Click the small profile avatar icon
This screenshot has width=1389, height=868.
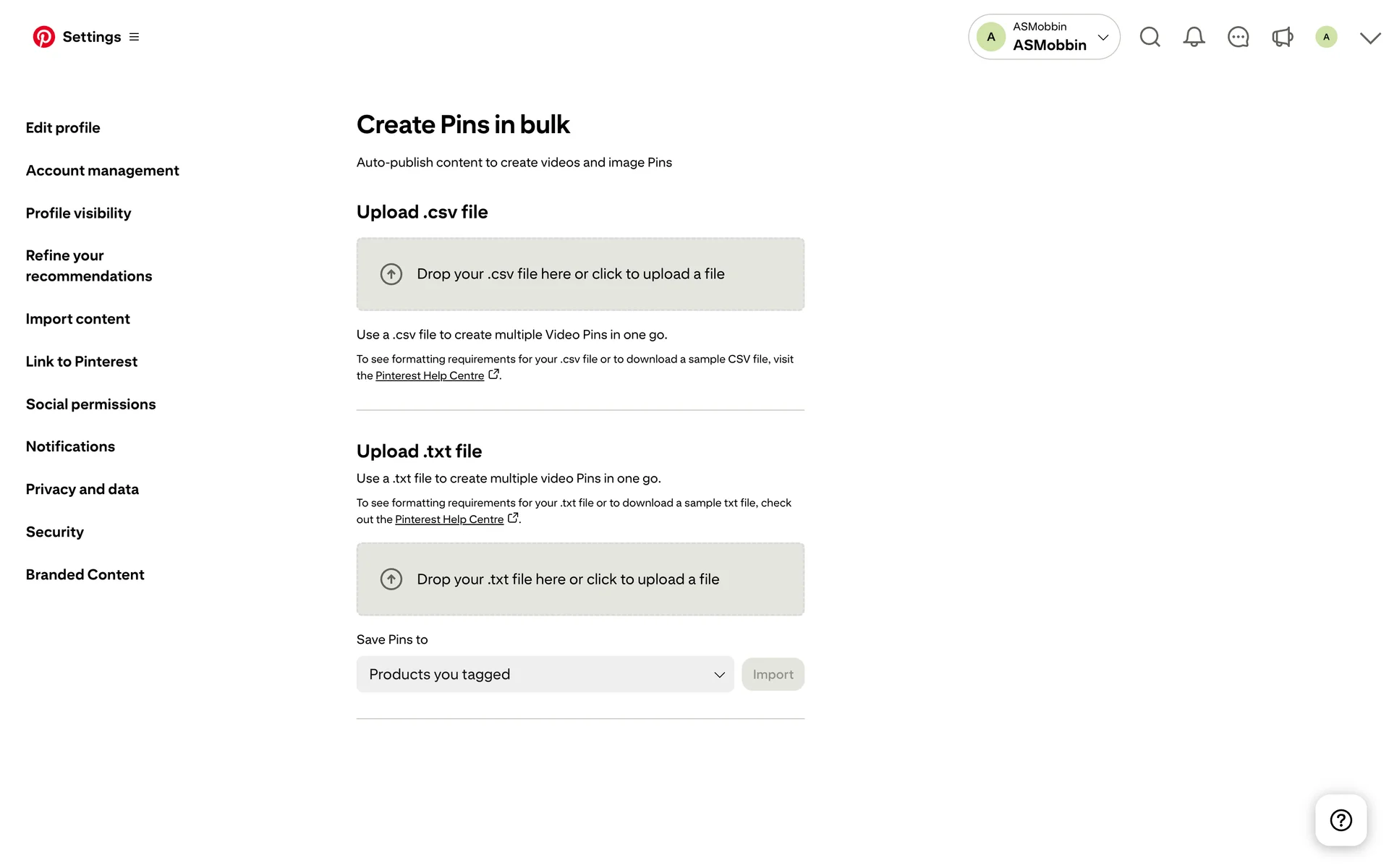coord(1326,37)
